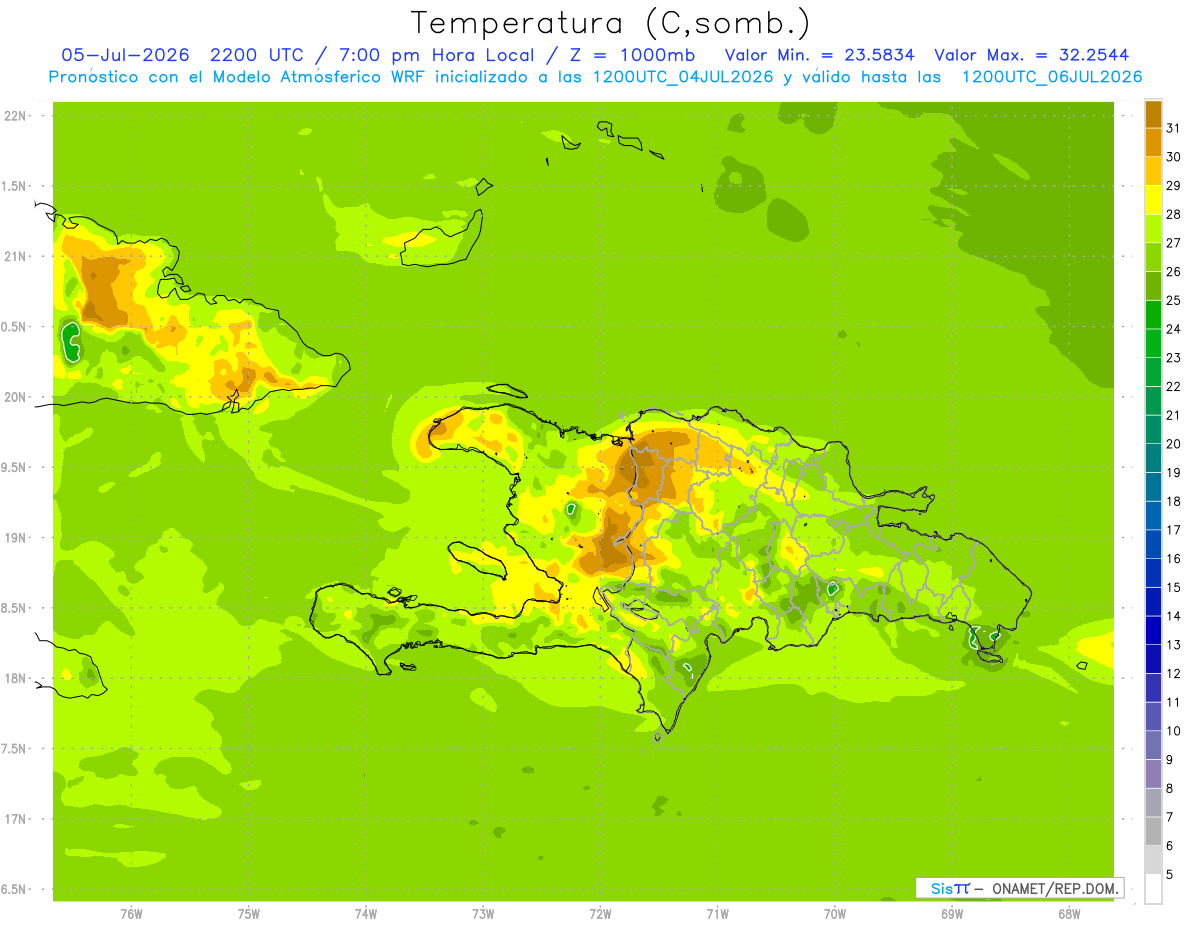Click the '21N' latitude label
1200x927 pixels.
[14, 256]
